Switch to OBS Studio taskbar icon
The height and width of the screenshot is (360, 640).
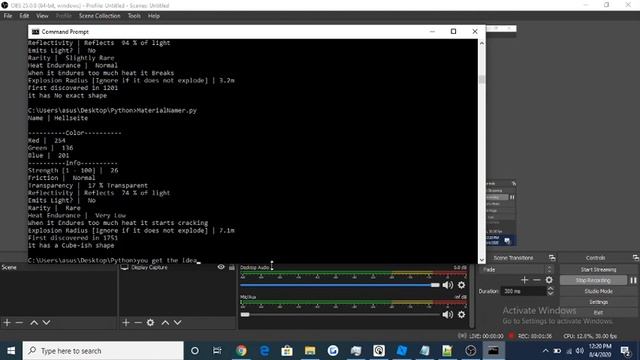point(470,351)
